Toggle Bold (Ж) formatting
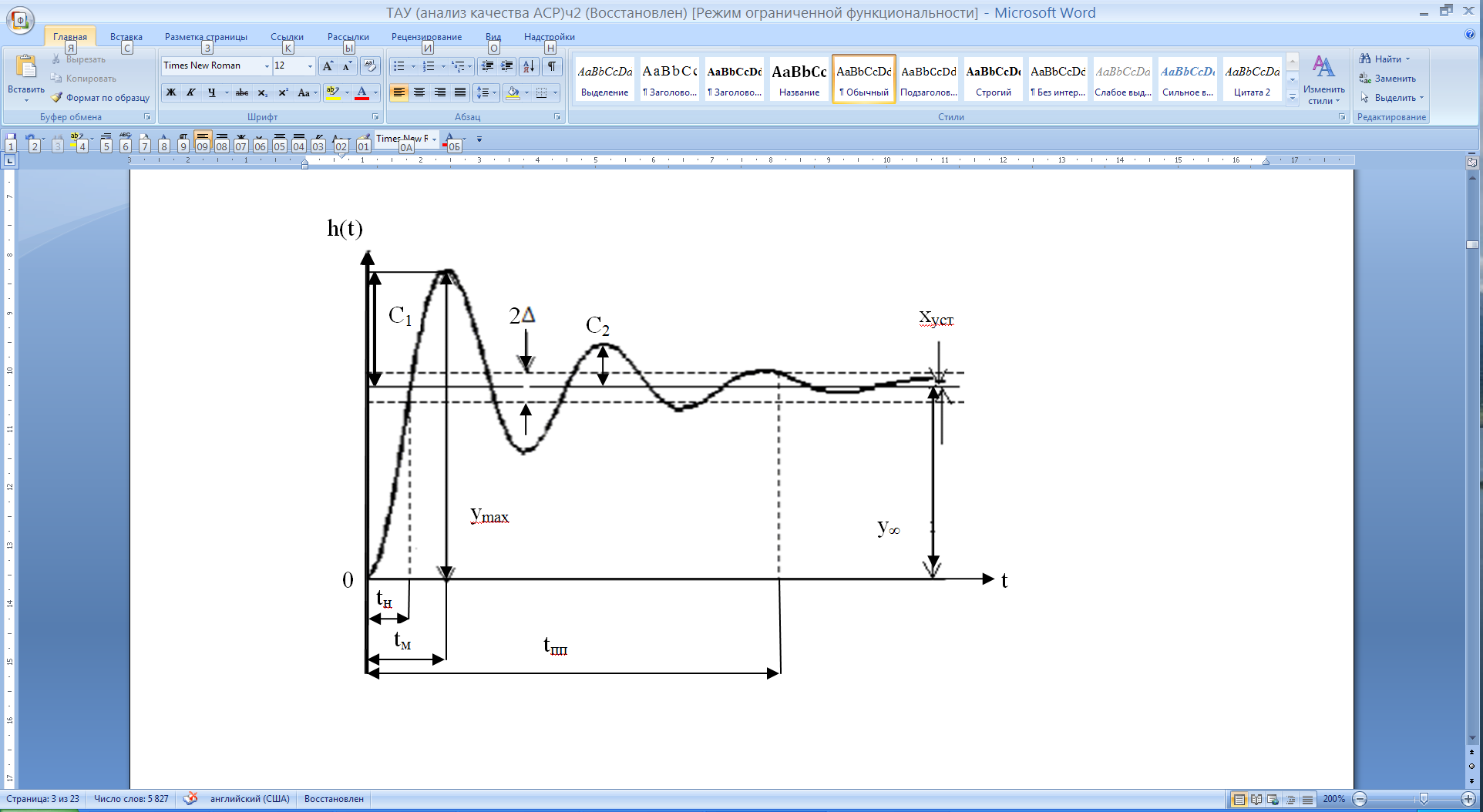The image size is (1483, 812). 171,92
